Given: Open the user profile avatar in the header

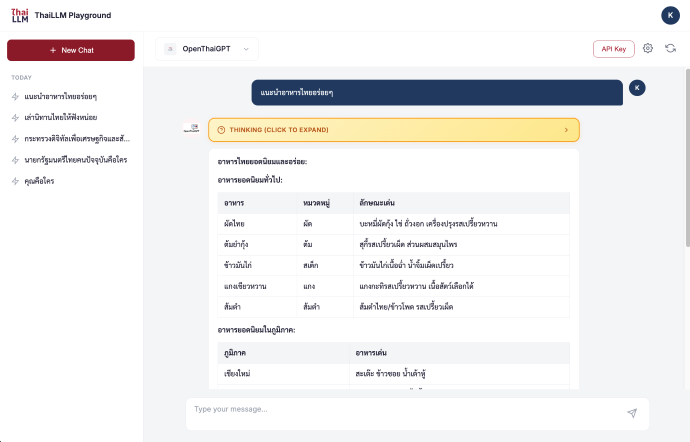Looking at the screenshot, I should pos(670,15).
